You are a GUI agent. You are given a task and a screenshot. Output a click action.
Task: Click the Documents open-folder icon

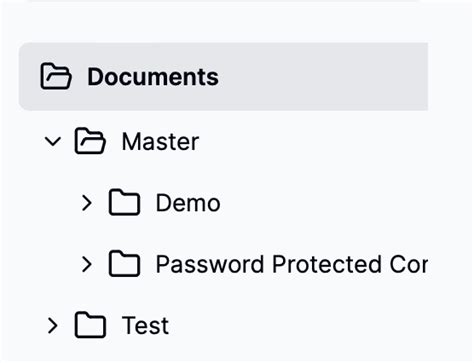56,76
